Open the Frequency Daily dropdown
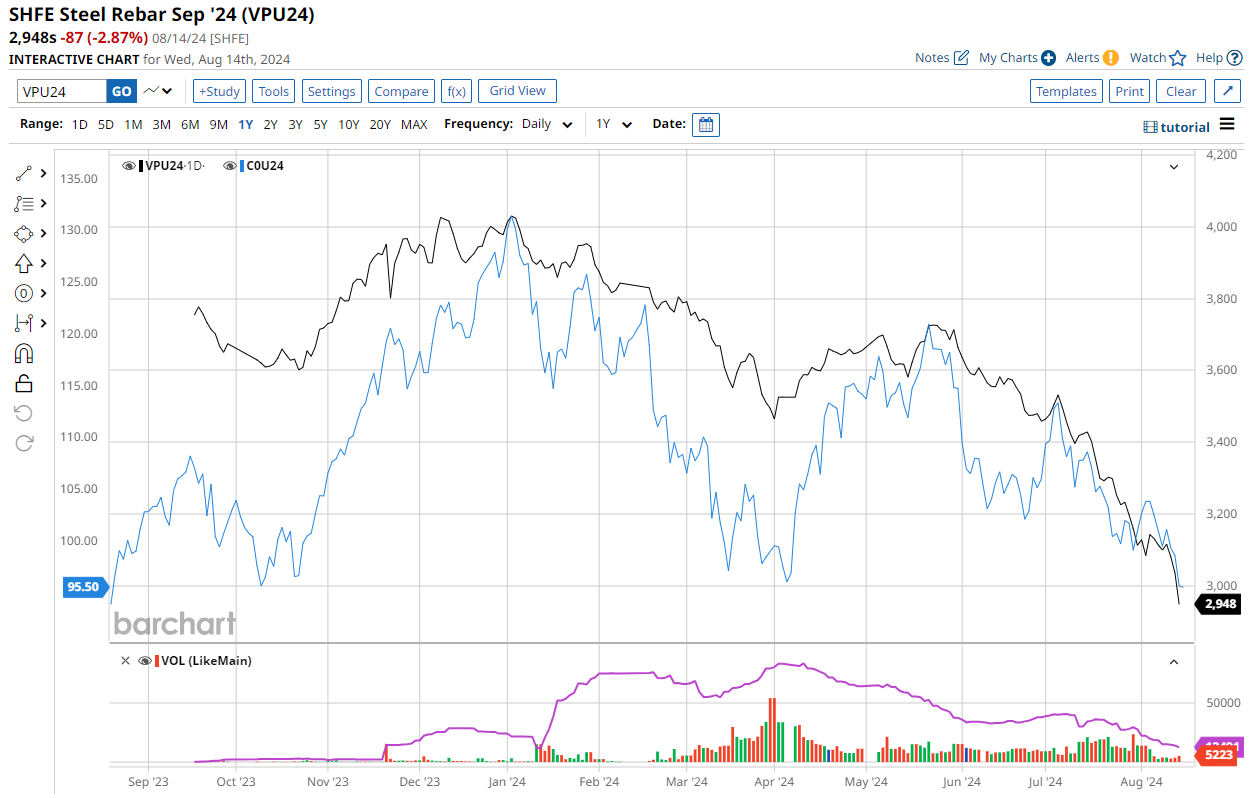Screen dimensions: 1253x798 [548, 125]
